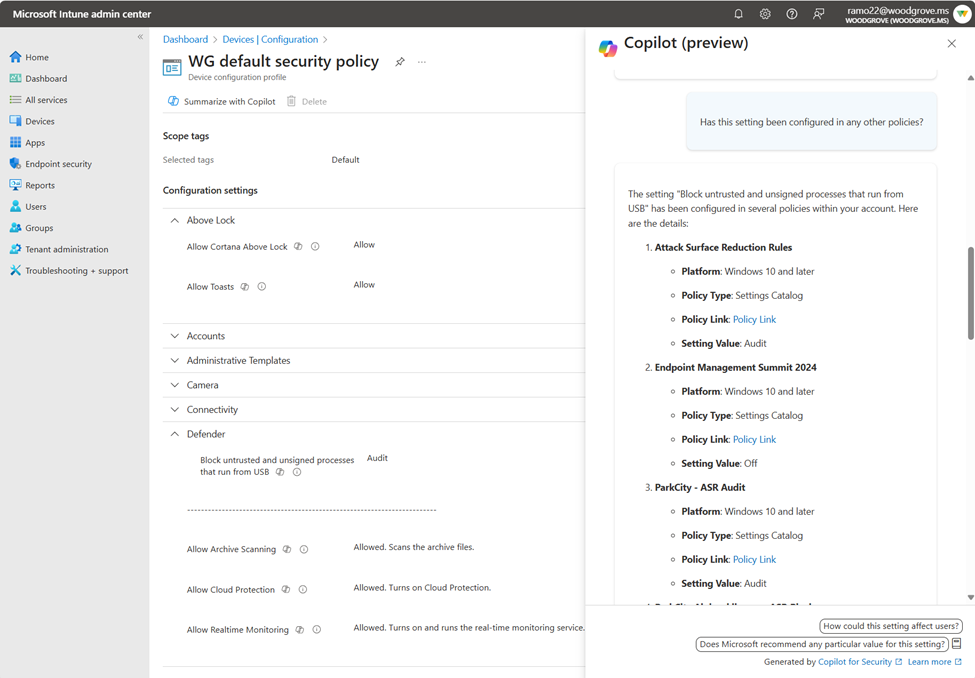975x678 pixels.
Task: Click Dashboard breadcrumb link
Action: (x=185, y=39)
